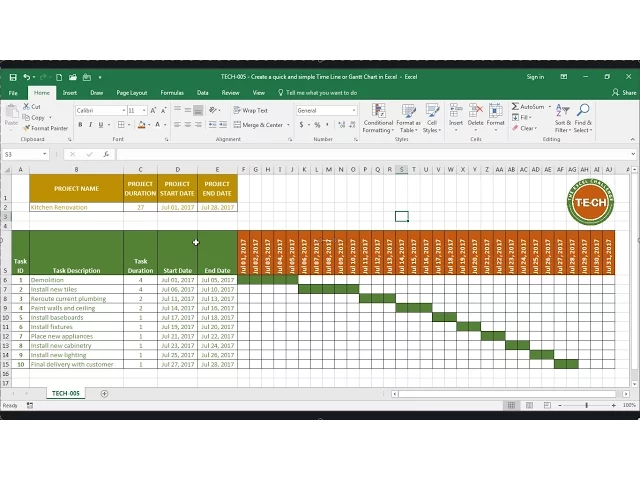Open Format as Table gallery
This screenshot has height=480, width=640.
point(408,118)
